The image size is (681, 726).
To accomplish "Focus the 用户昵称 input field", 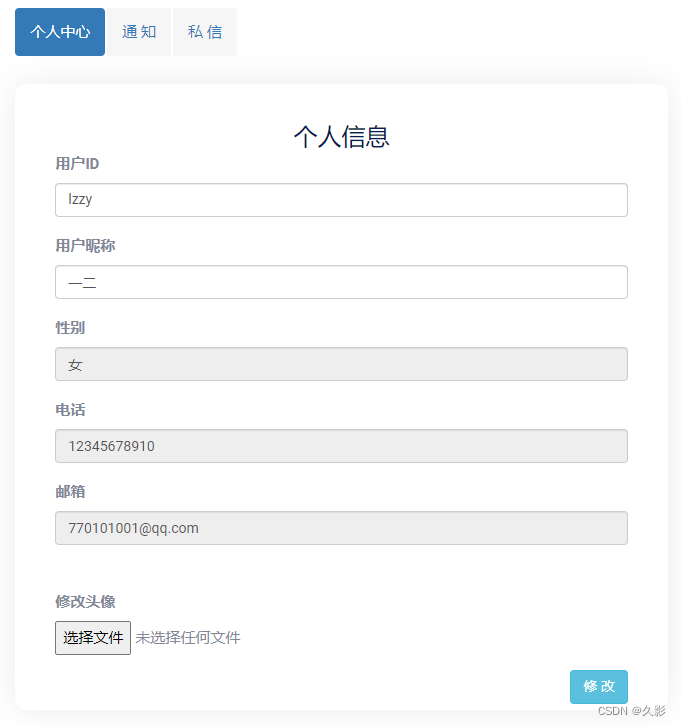I will (341, 282).
